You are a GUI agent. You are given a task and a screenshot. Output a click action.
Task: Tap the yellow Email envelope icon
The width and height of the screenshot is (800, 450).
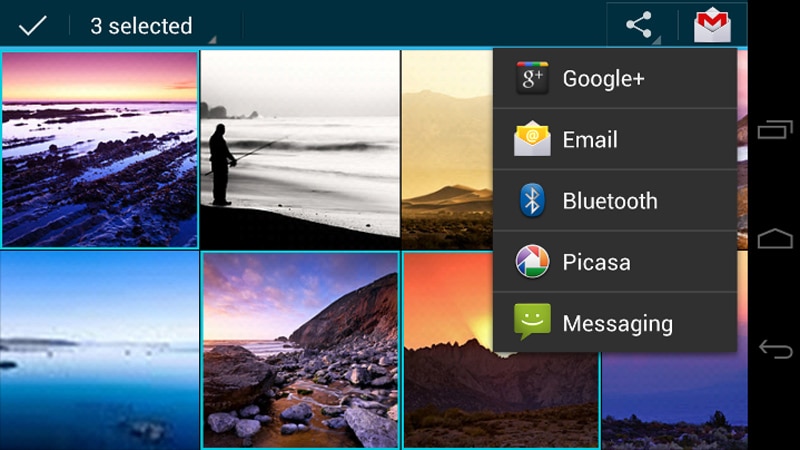pyautogui.click(x=532, y=140)
